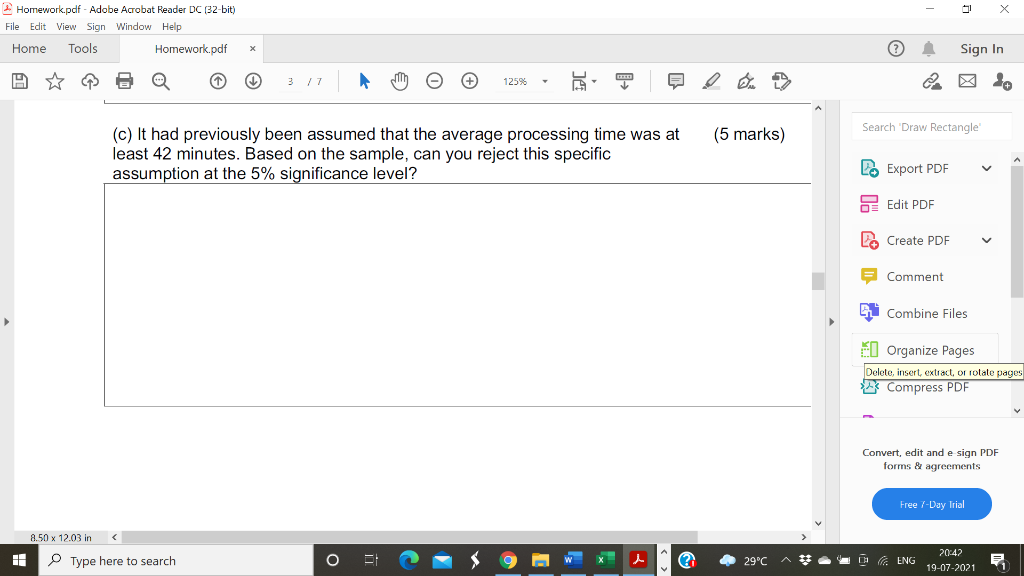The height and width of the screenshot is (576, 1024).
Task: Open the Add sticky note comment tool
Action: (675, 81)
